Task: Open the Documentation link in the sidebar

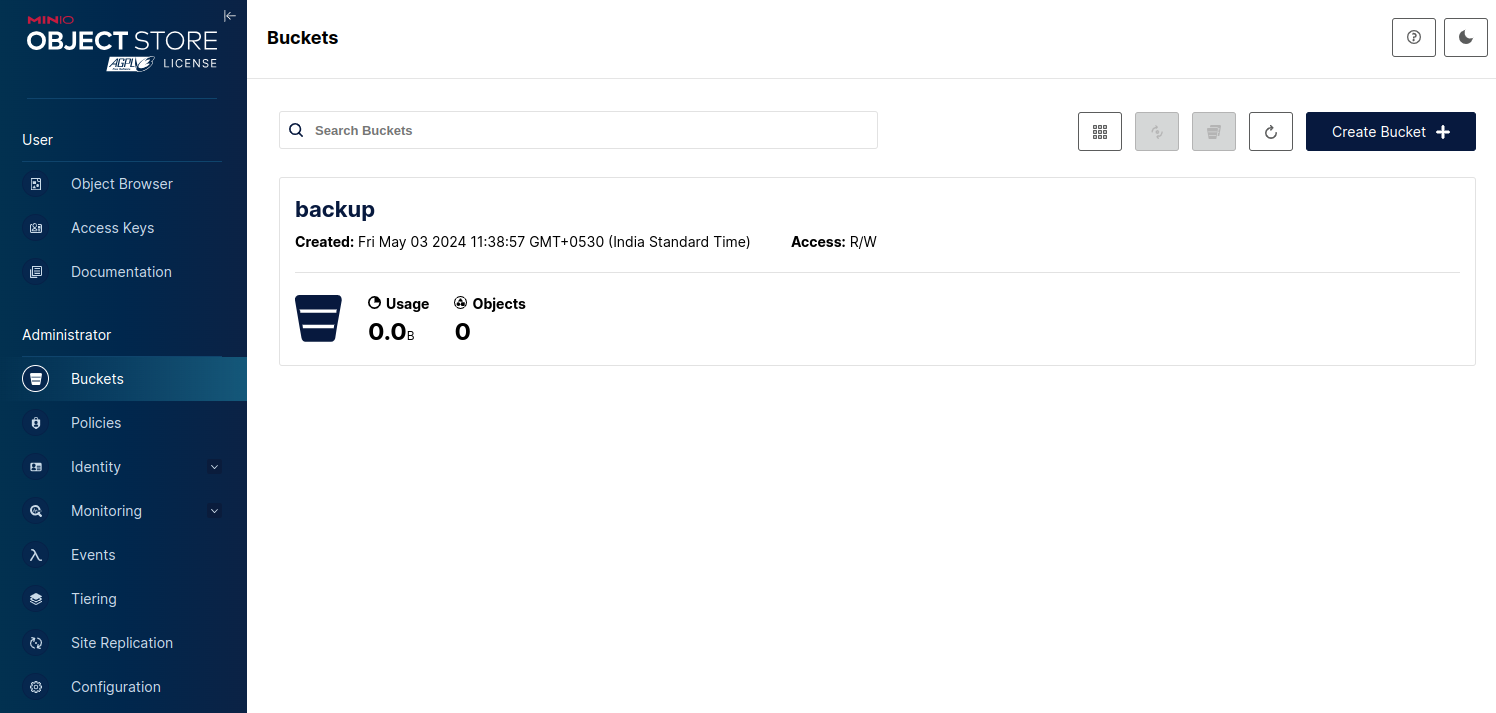Action: click(x=121, y=272)
